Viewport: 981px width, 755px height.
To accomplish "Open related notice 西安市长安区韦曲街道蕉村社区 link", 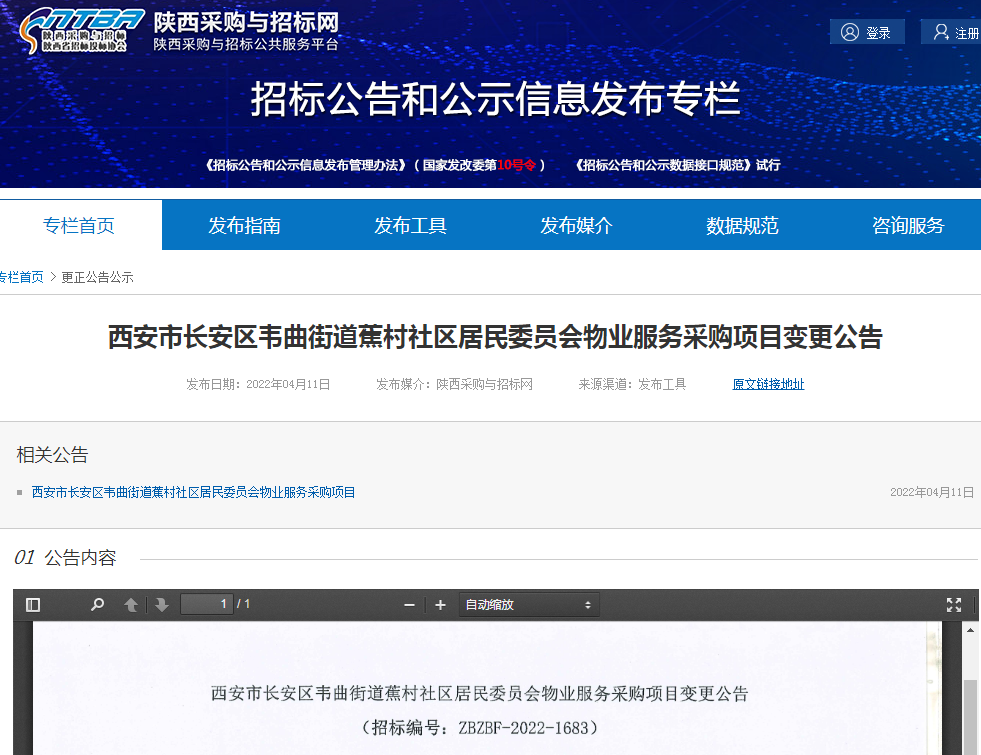I will click(x=194, y=492).
